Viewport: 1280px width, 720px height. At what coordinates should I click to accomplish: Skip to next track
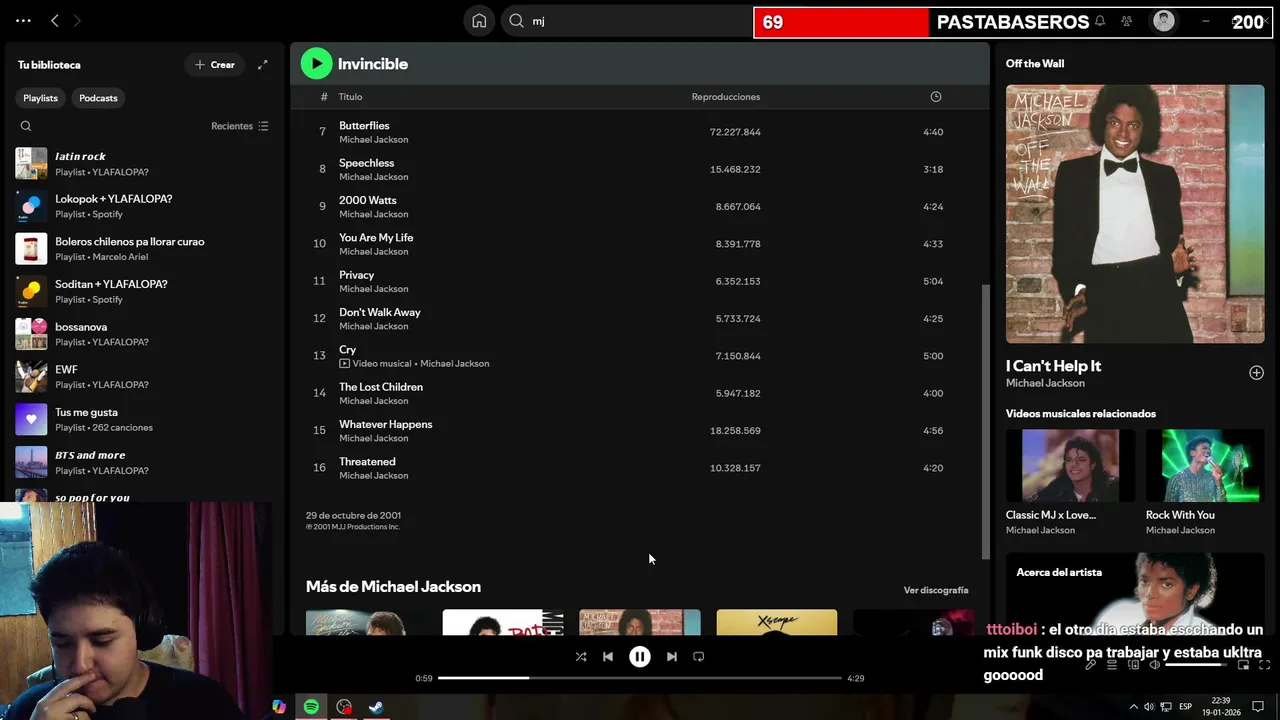(672, 657)
